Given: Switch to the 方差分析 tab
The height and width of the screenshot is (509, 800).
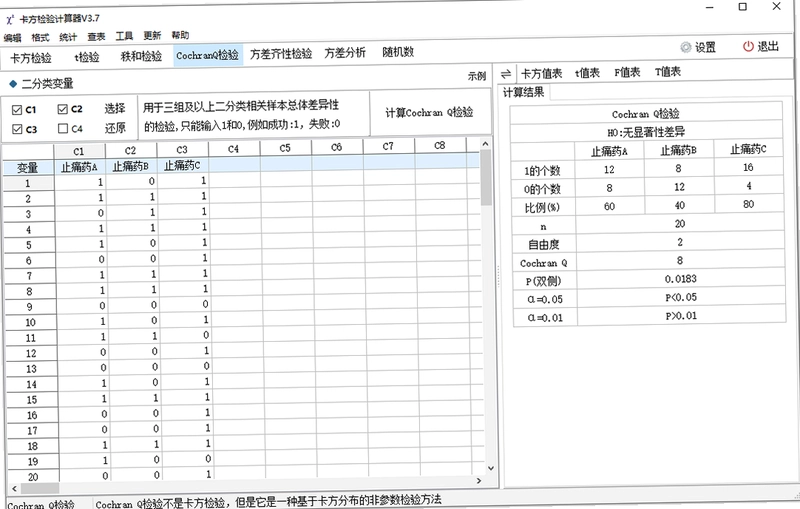Looking at the screenshot, I should (345, 53).
